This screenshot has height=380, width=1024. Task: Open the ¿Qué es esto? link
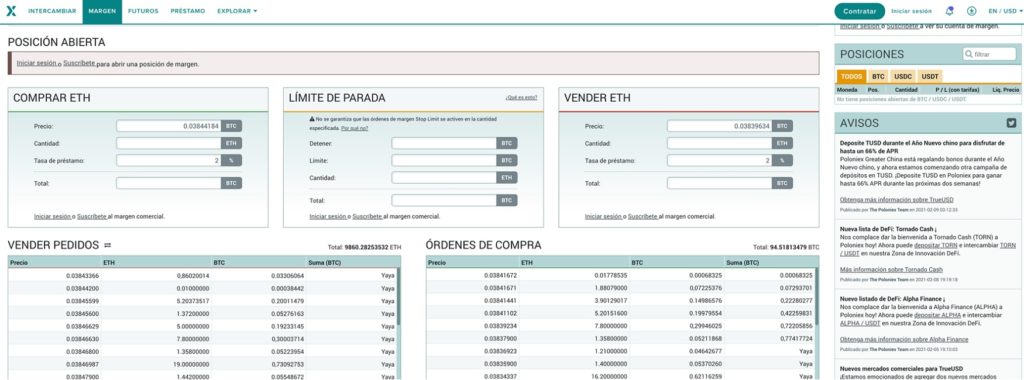(x=521, y=97)
